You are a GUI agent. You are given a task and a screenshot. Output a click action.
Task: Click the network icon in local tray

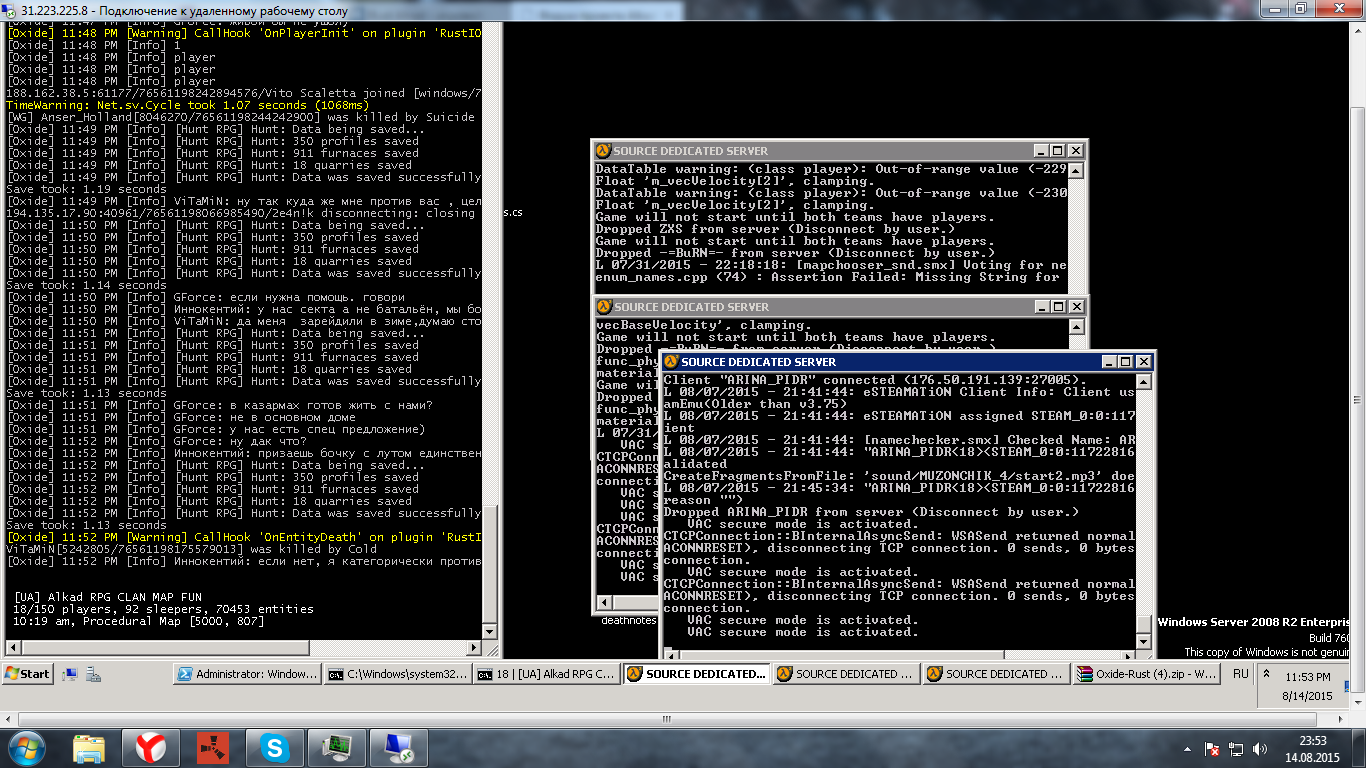(1236, 748)
